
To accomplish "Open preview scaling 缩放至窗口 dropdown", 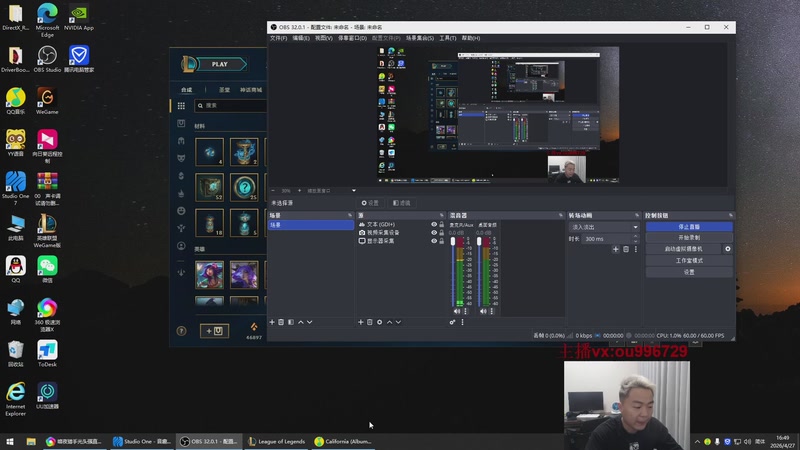I will pyautogui.click(x=332, y=191).
